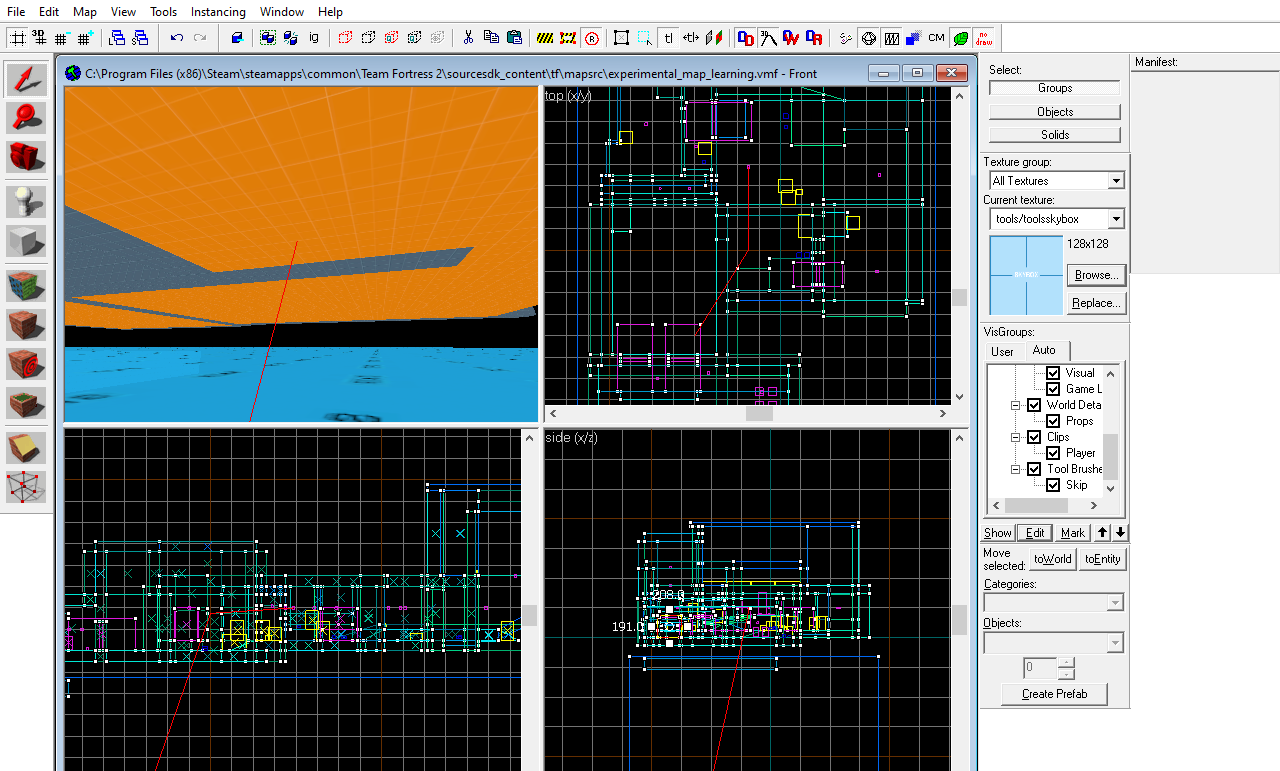Toggle 2D grid display

point(17,38)
